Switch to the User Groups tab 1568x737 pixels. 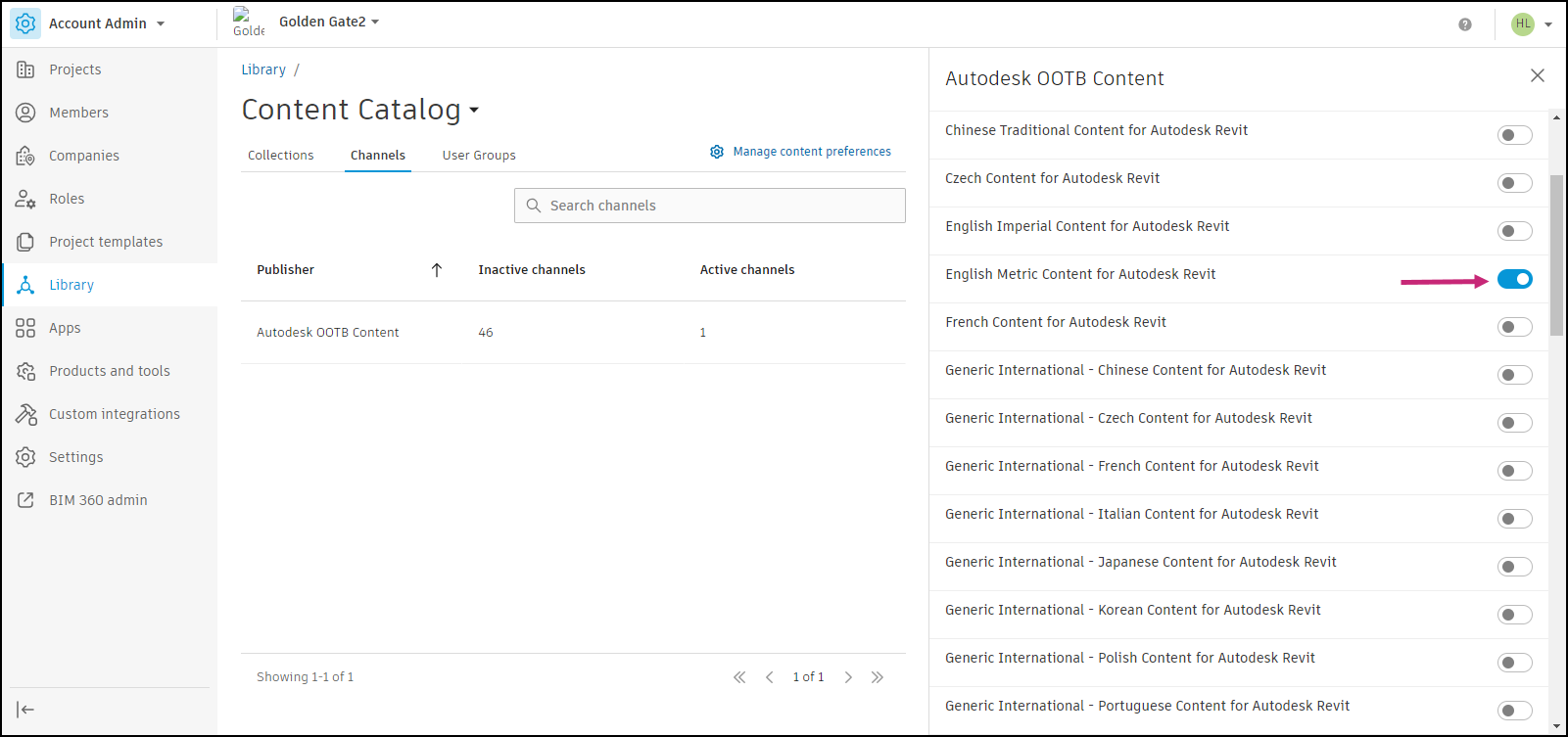(479, 156)
